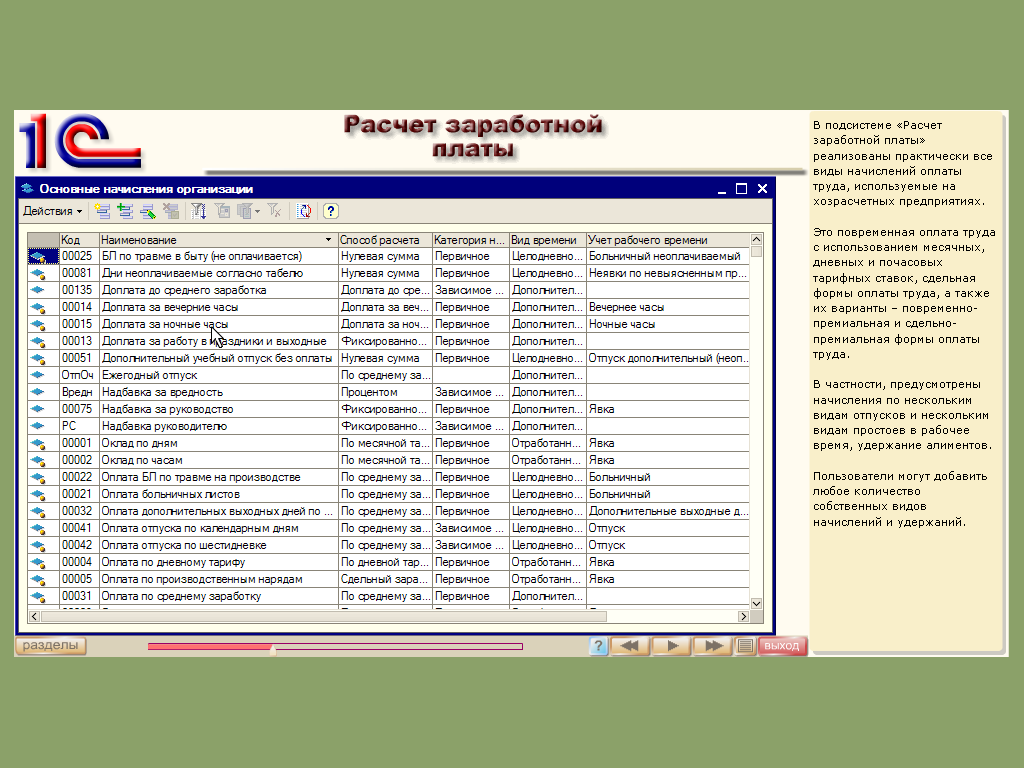Image resolution: width=1024 pixels, height=768 pixels.
Task: Open the filter history dropdown arrow
Action: [257, 211]
